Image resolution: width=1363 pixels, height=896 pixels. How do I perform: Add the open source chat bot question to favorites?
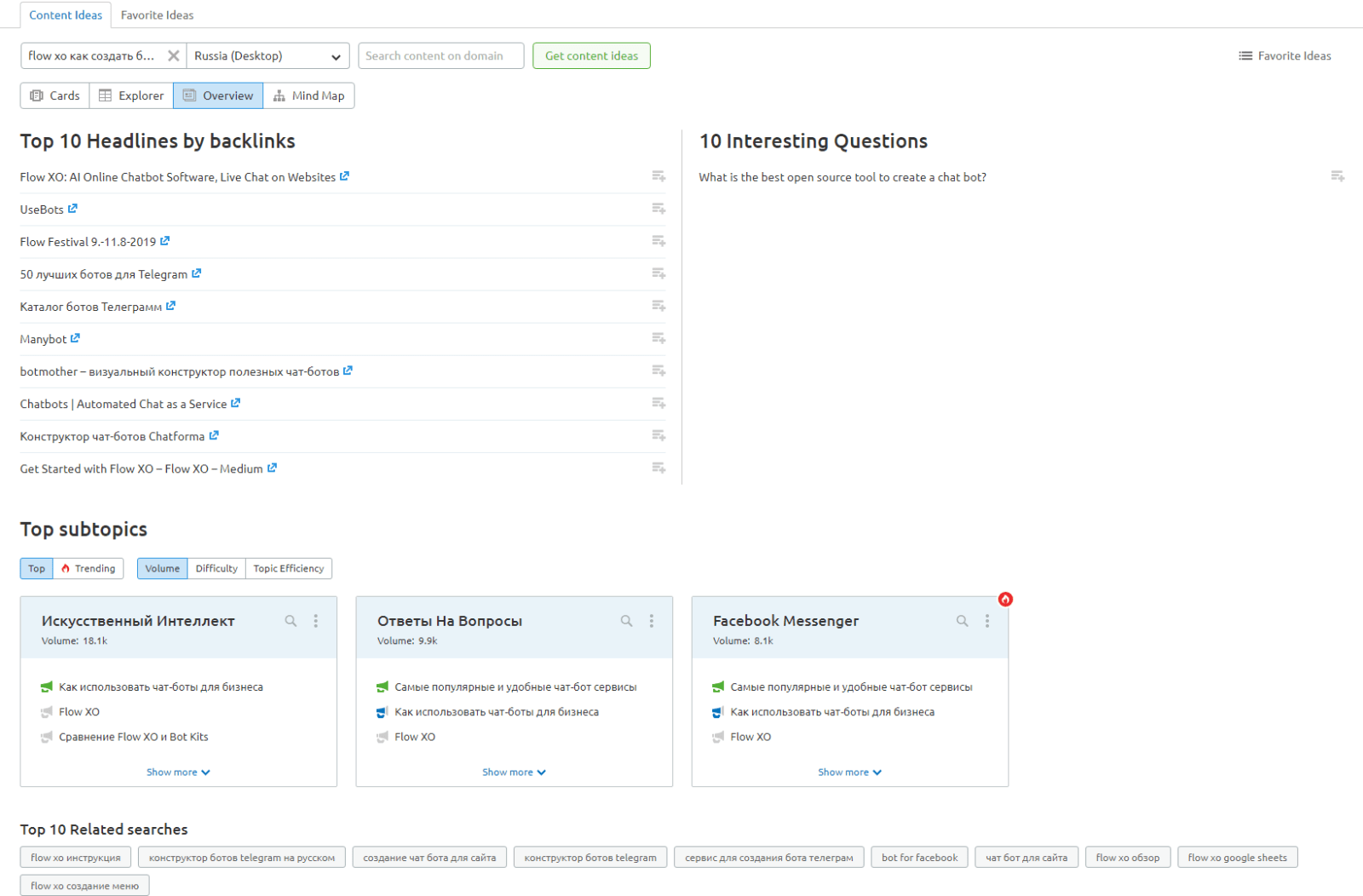tap(1337, 176)
